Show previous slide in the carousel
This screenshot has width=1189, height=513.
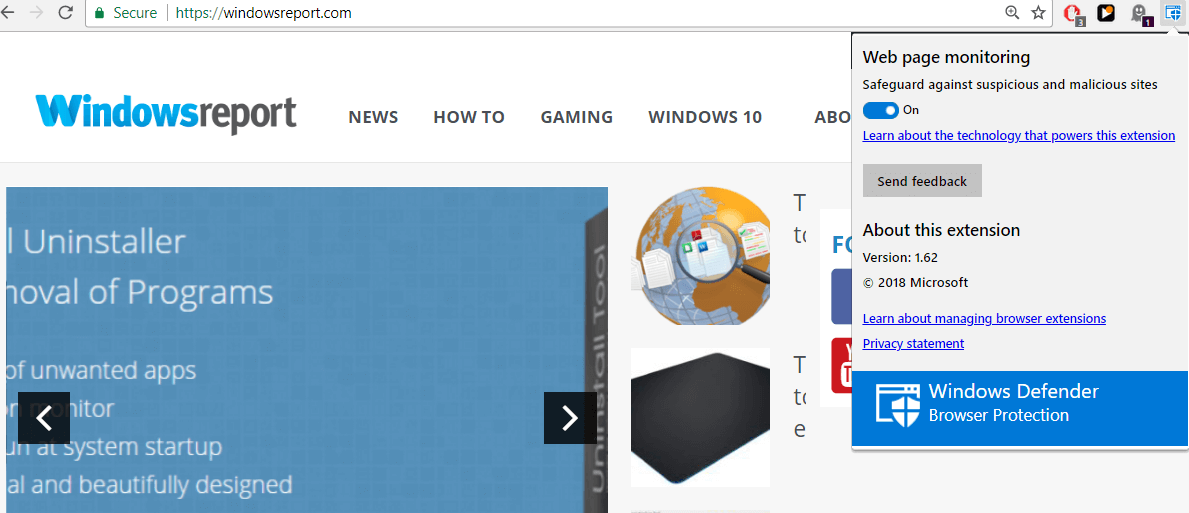coord(44,418)
